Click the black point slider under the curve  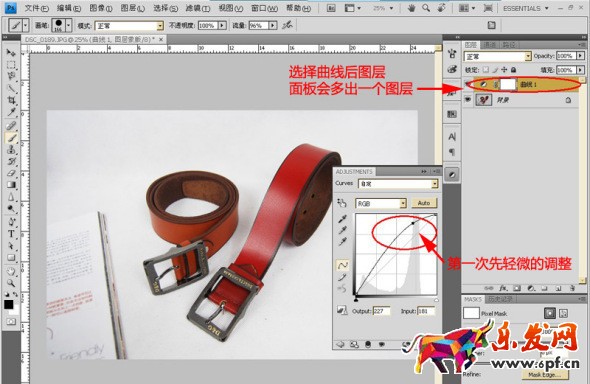[356, 300]
